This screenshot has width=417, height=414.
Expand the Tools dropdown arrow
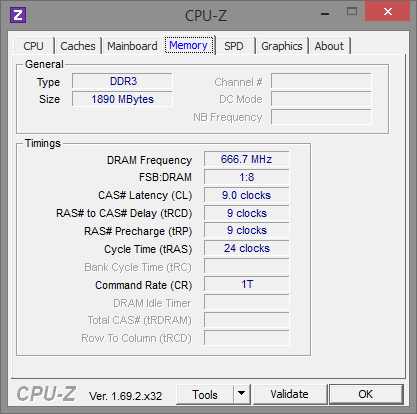click(x=242, y=395)
